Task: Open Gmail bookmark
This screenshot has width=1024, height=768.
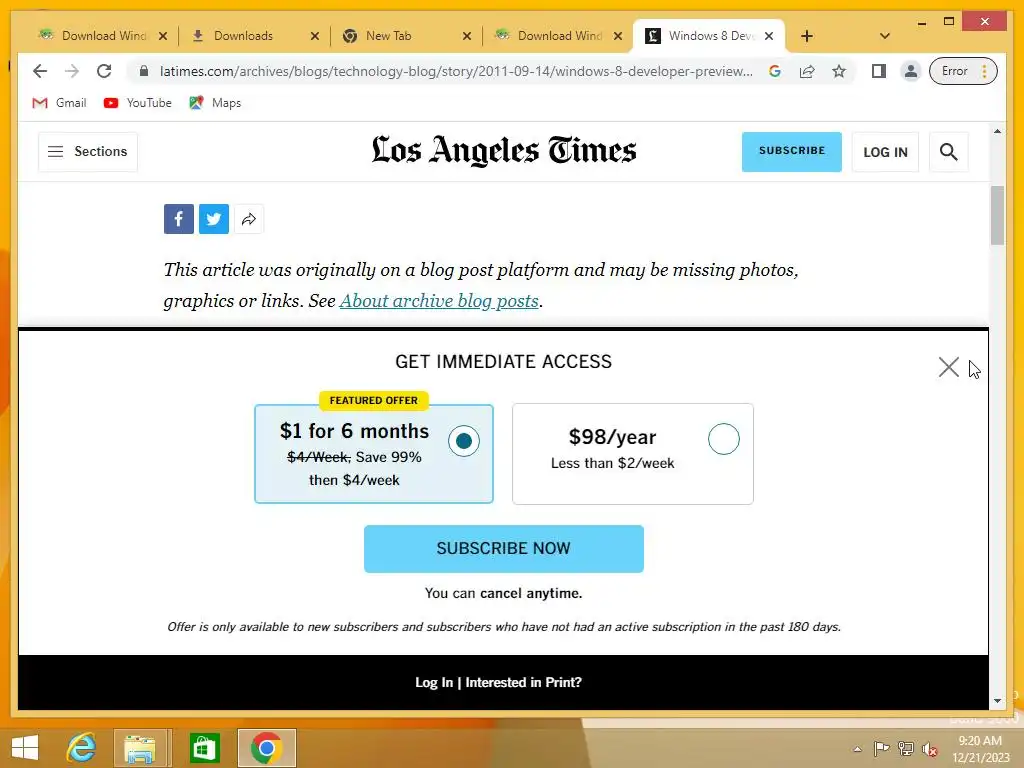Action: (x=59, y=103)
